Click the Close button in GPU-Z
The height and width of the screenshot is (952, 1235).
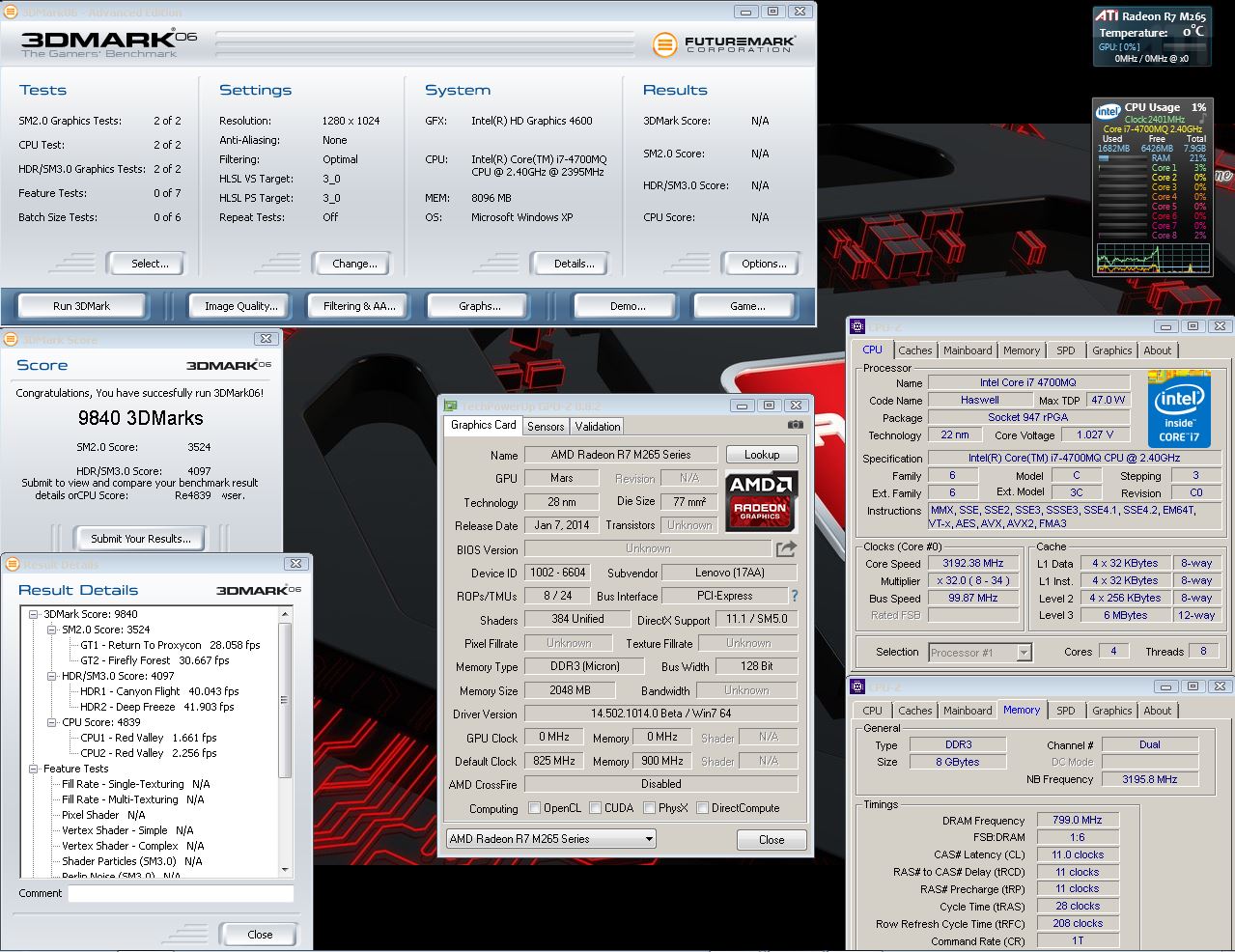click(772, 839)
